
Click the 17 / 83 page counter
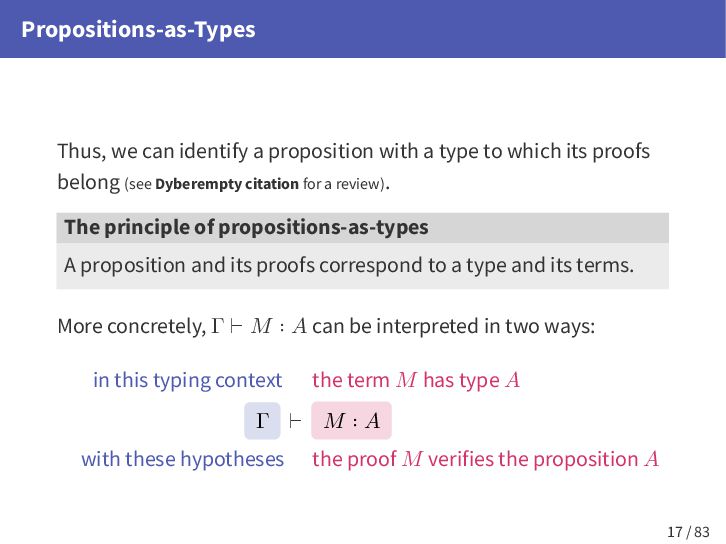689,531
